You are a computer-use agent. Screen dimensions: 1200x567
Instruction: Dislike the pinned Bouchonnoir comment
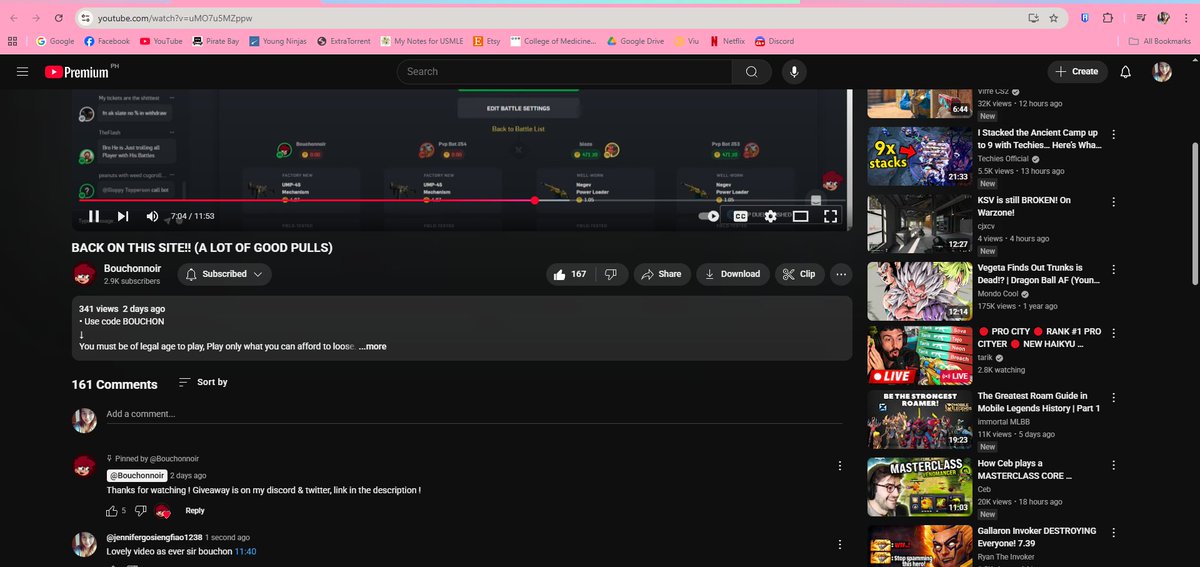pos(141,511)
